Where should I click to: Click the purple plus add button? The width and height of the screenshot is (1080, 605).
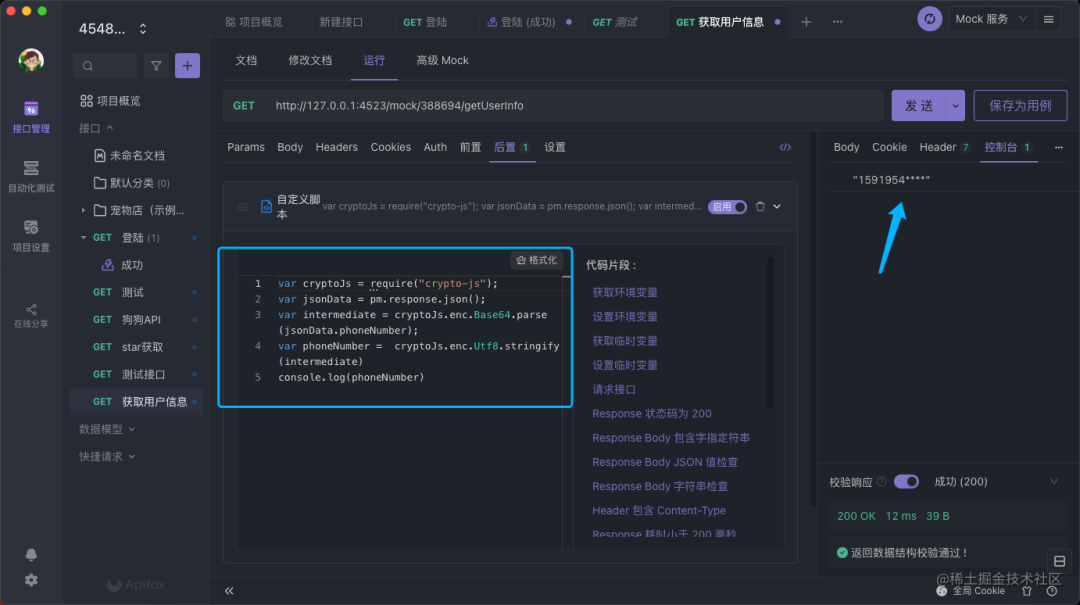pyautogui.click(x=187, y=66)
